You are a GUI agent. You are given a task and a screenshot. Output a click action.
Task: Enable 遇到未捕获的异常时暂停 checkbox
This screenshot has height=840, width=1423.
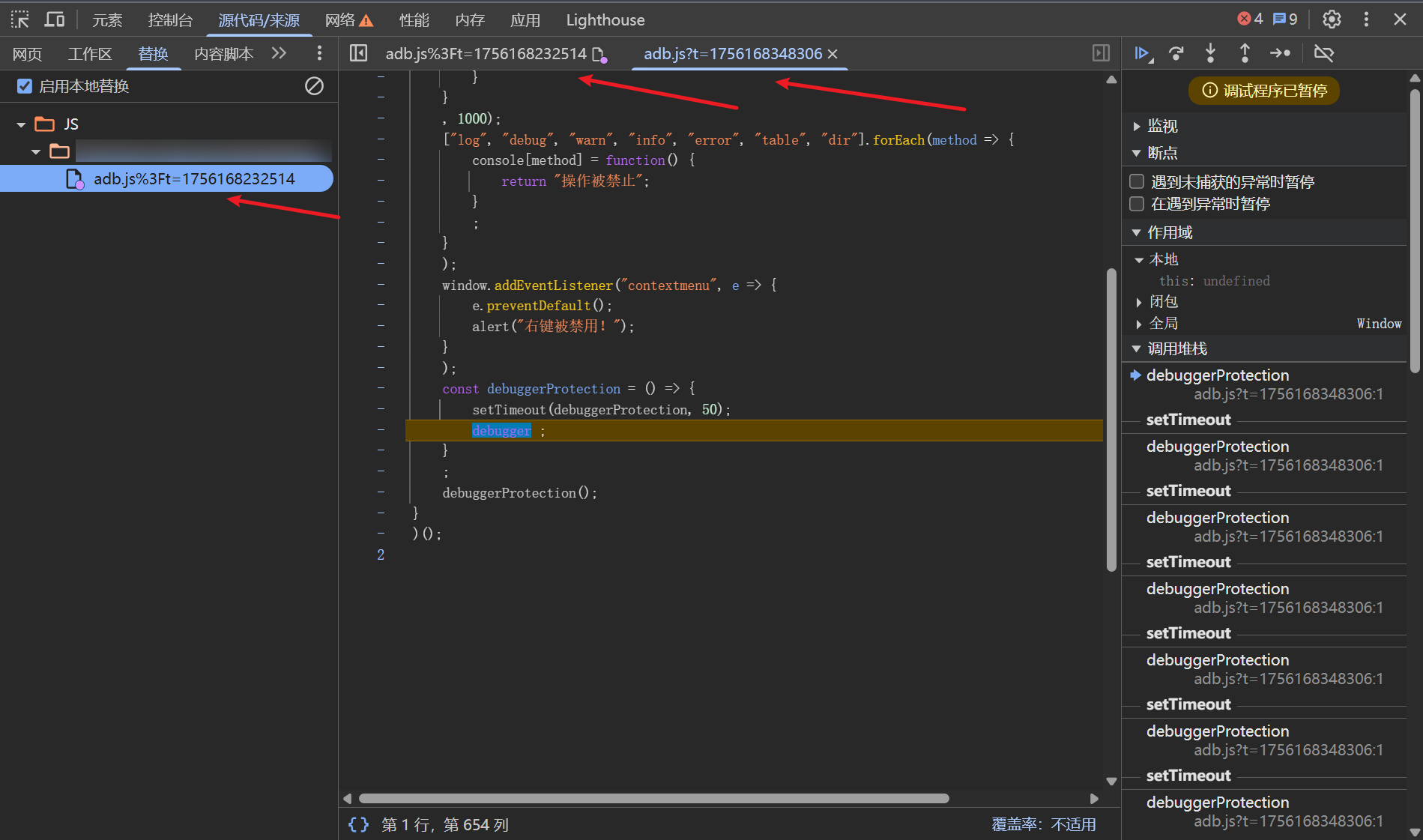click(1137, 181)
